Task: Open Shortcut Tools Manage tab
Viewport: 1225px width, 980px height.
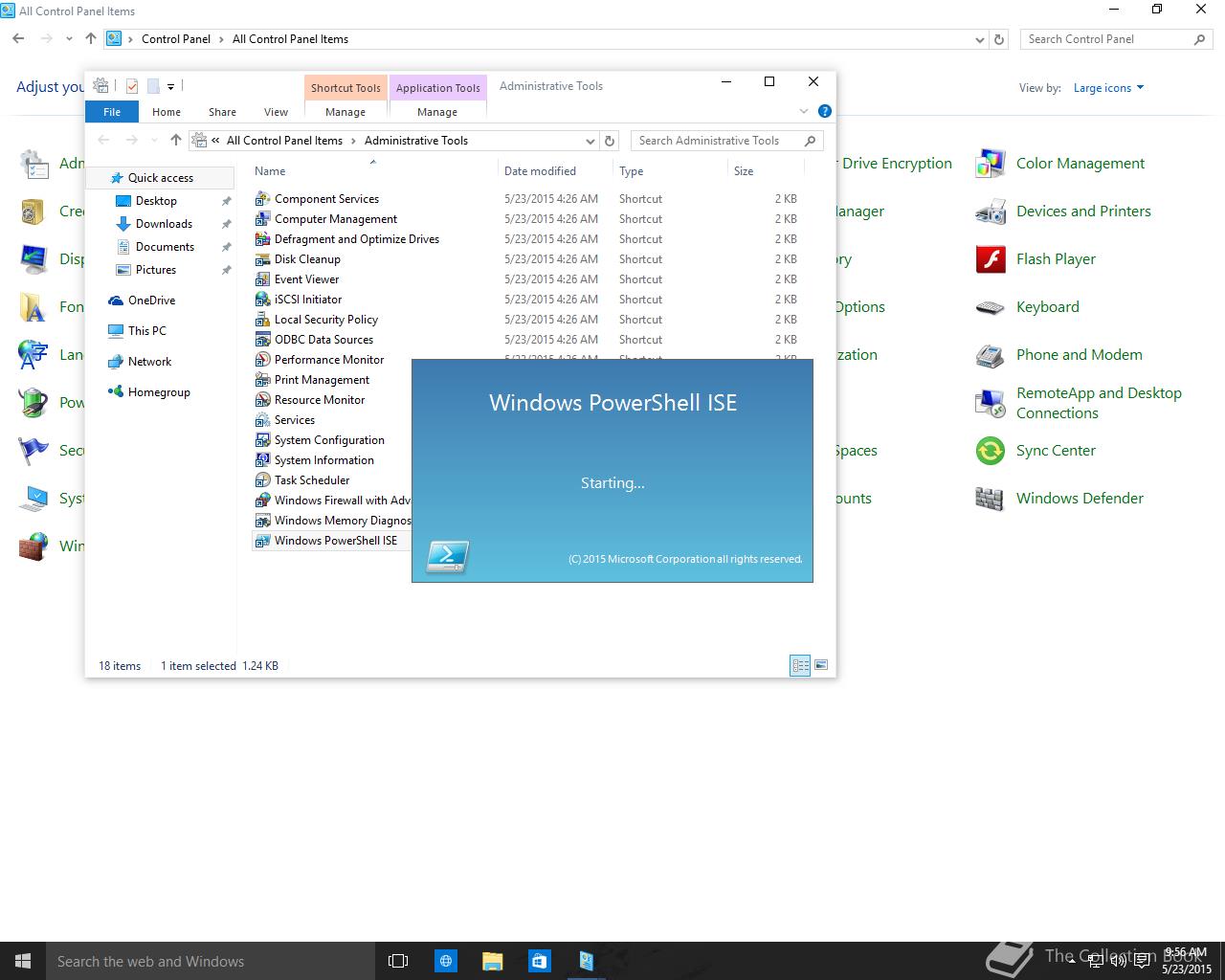Action: [345, 112]
